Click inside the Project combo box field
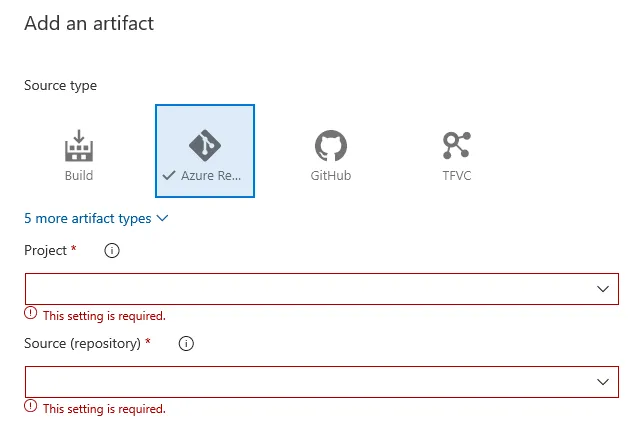This screenshot has width=641, height=435. click(x=300, y=289)
